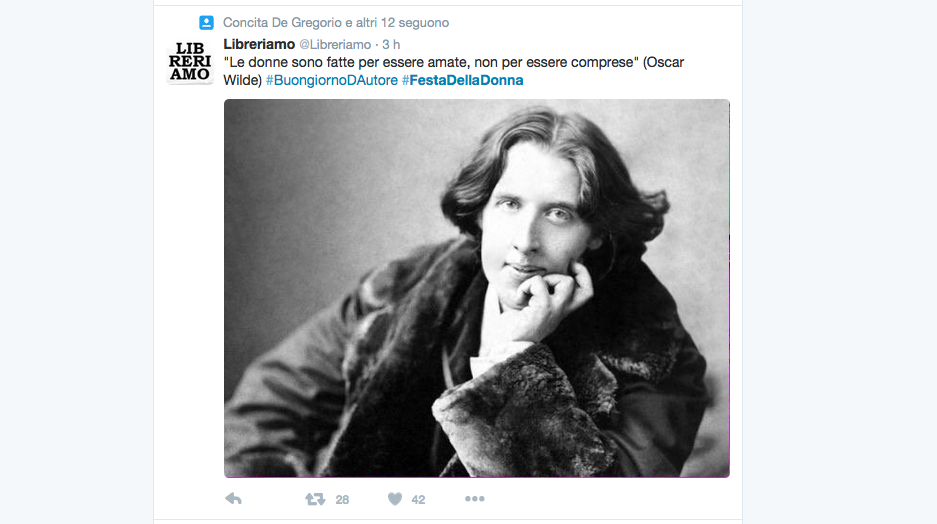View the 28 retweets count

click(342, 500)
